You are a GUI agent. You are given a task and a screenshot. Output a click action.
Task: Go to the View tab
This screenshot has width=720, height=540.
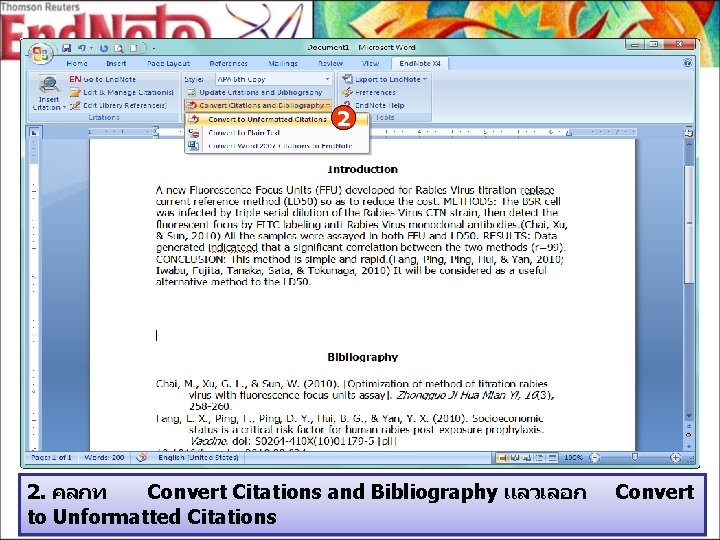tap(370, 63)
